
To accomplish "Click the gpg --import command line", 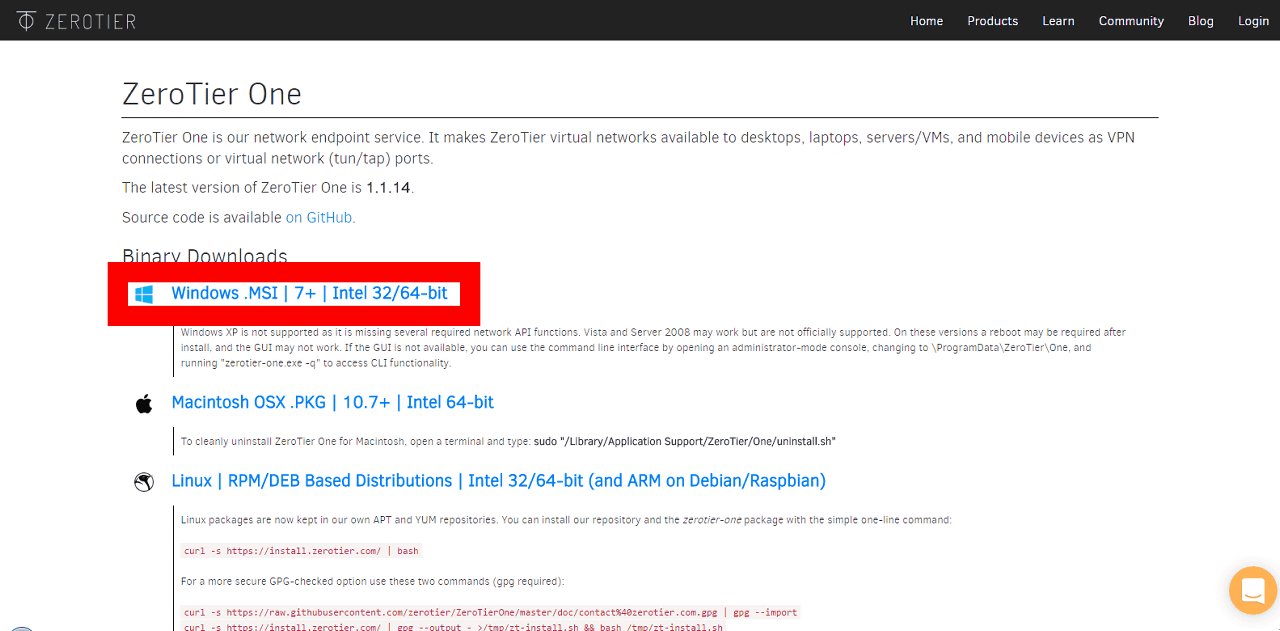I will tap(491, 612).
